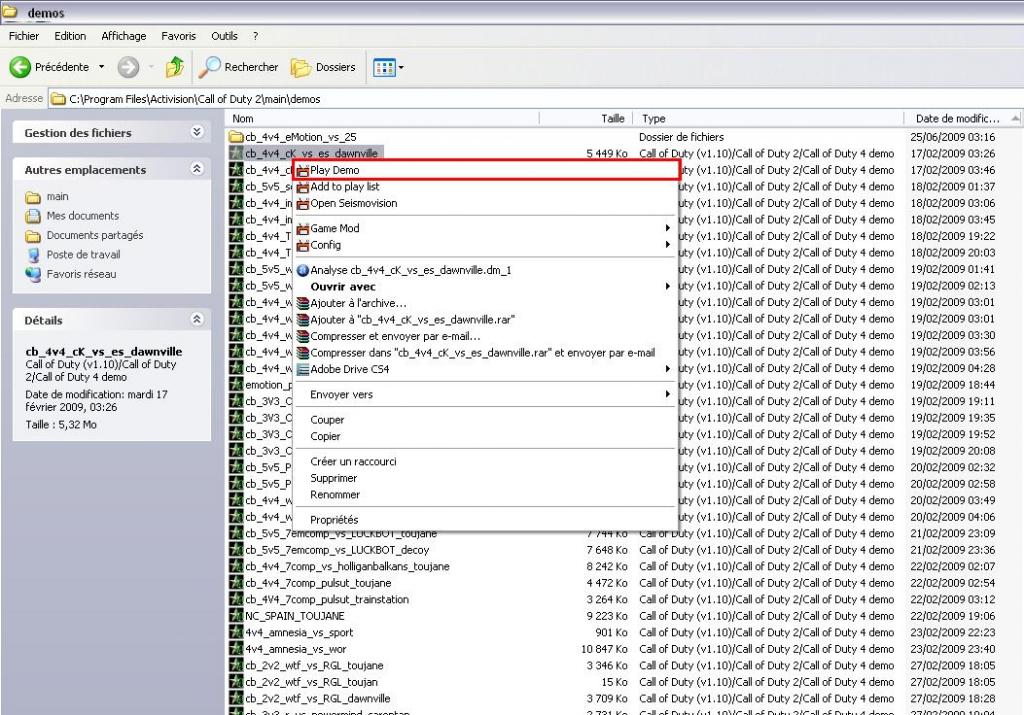Choose Couper from the context menu
The width and height of the screenshot is (1024, 715).
click(x=485, y=420)
